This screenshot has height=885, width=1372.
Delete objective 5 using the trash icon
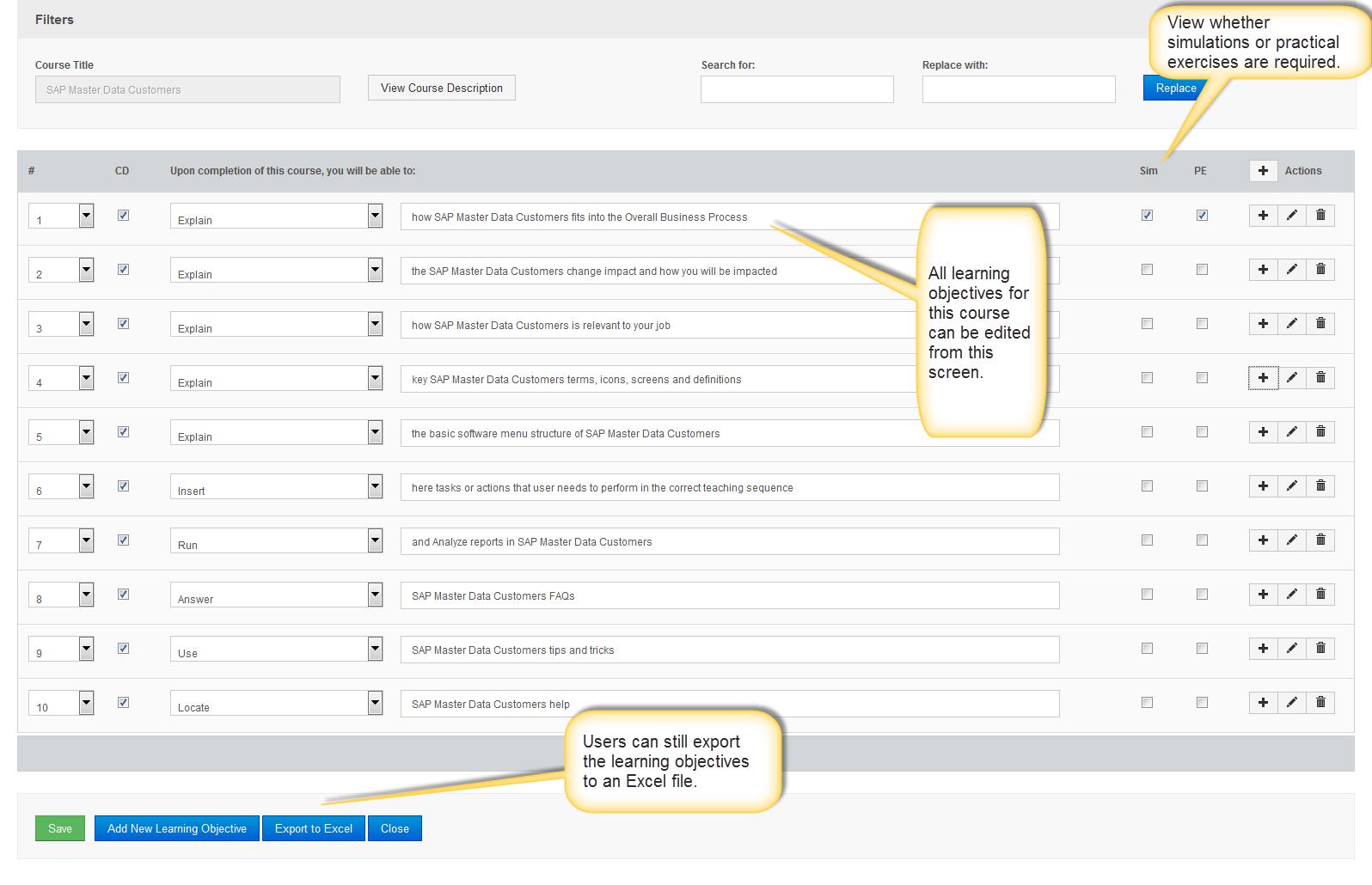tap(1320, 432)
